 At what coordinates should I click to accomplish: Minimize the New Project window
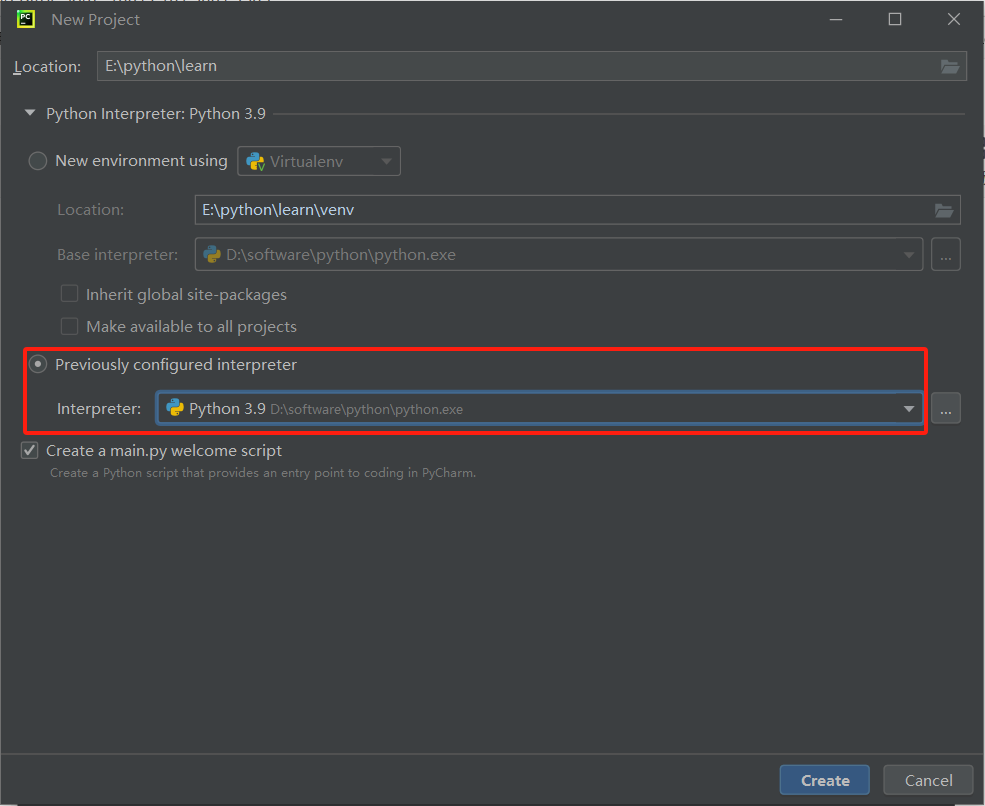click(x=835, y=19)
